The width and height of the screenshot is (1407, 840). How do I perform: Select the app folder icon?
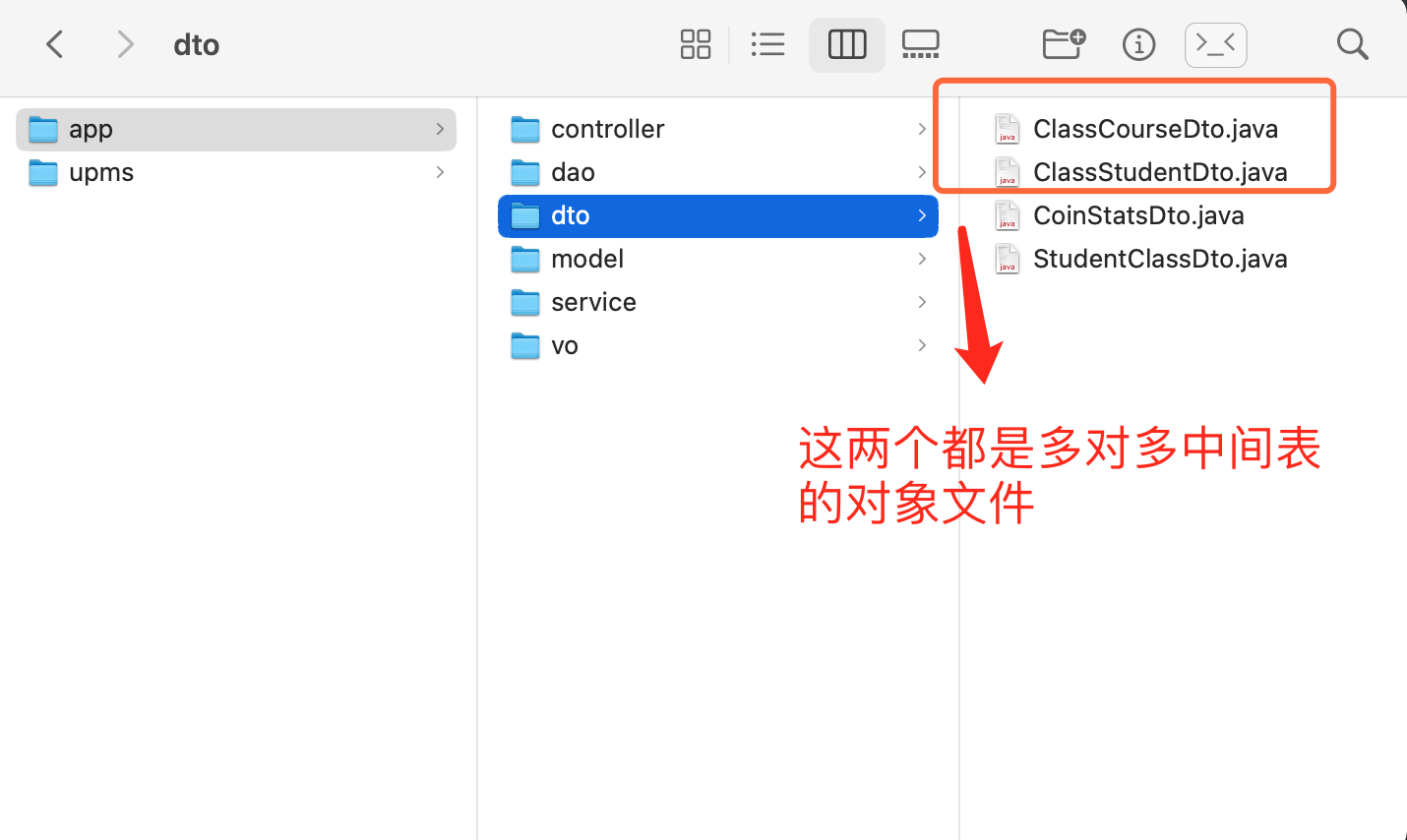coord(43,129)
